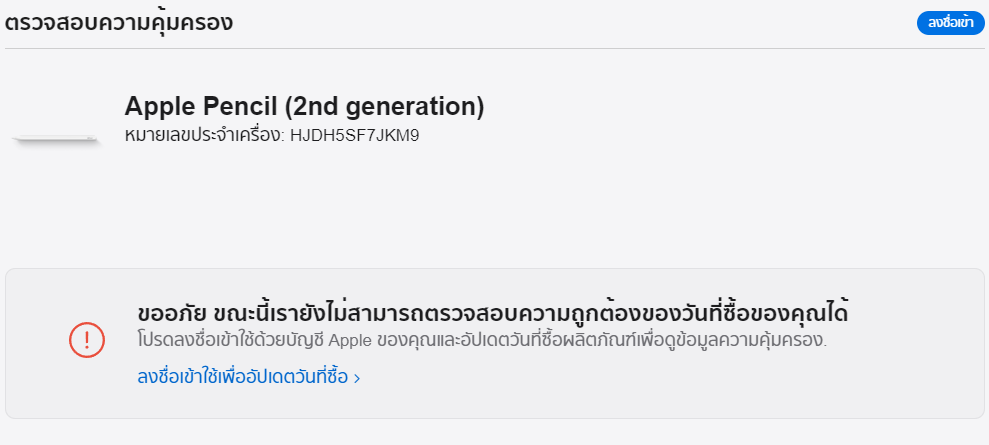This screenshot has width=989, height=445.
Task: Click the ขออภัย apology heading in the alert
Action: 172,313
